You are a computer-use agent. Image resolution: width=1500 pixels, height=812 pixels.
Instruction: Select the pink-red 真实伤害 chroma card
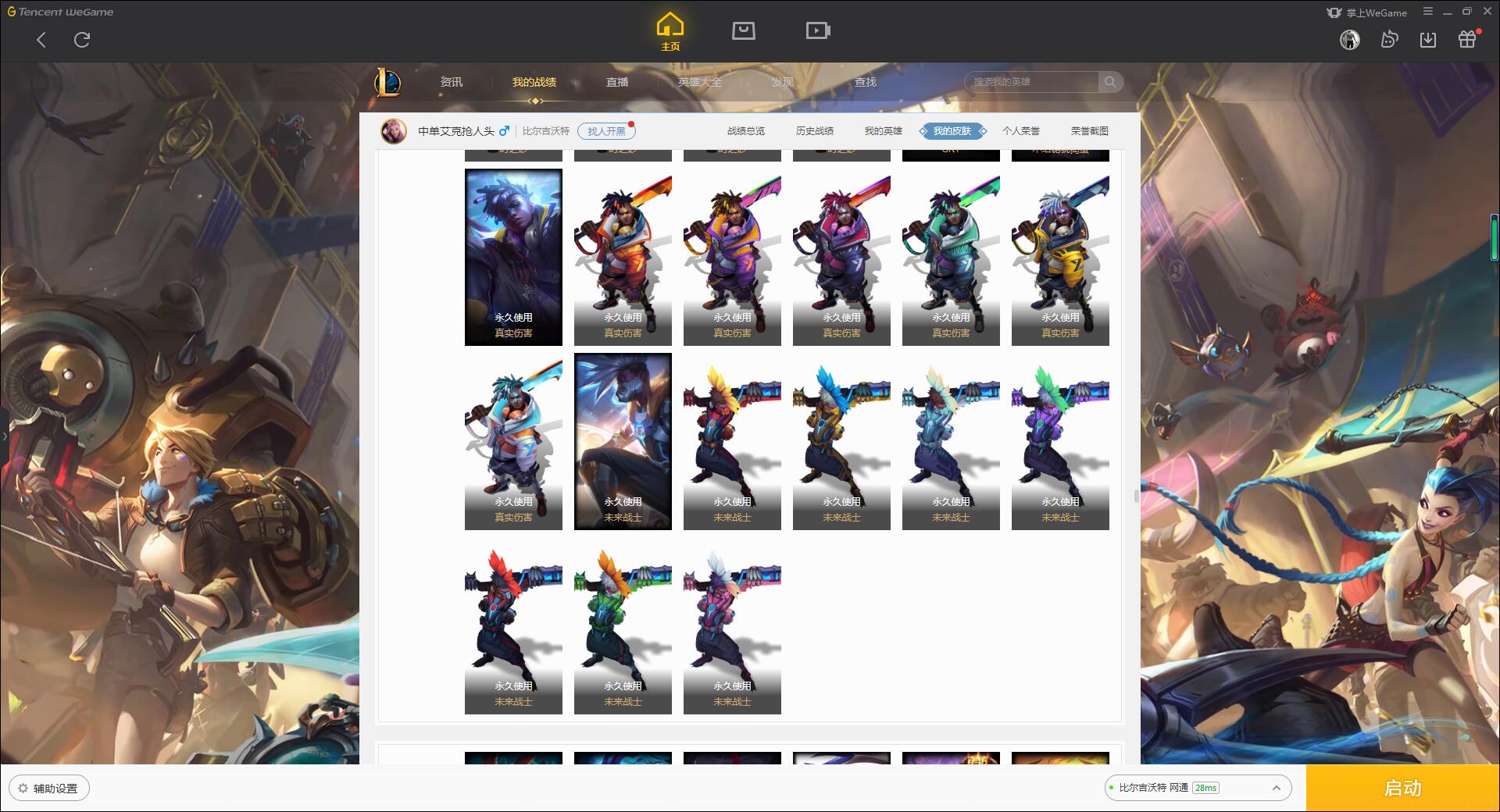click(x=841, y=257)
